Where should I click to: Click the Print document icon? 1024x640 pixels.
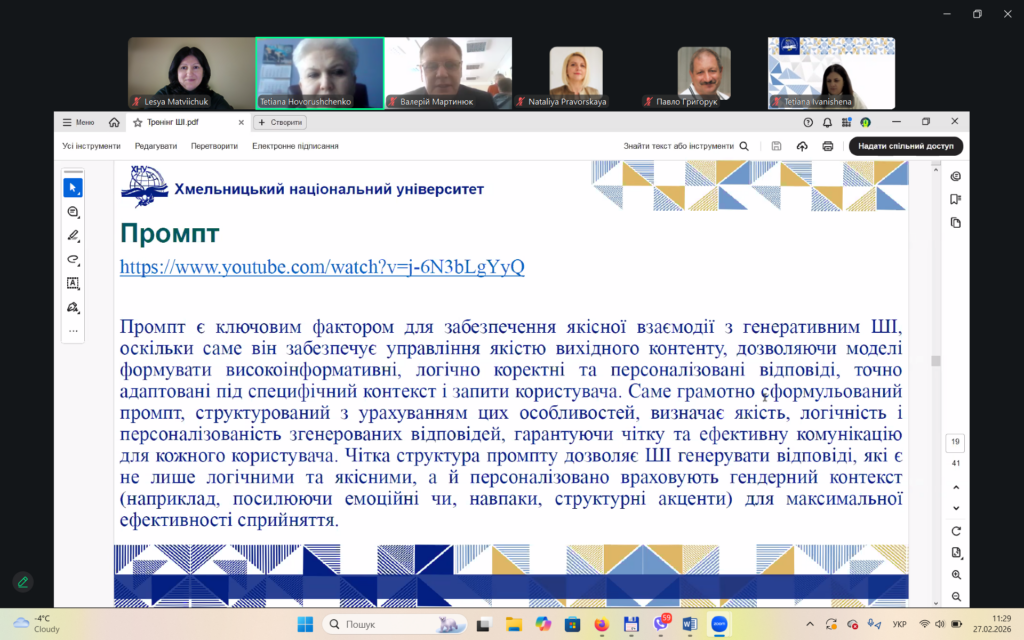coord(828,146)
